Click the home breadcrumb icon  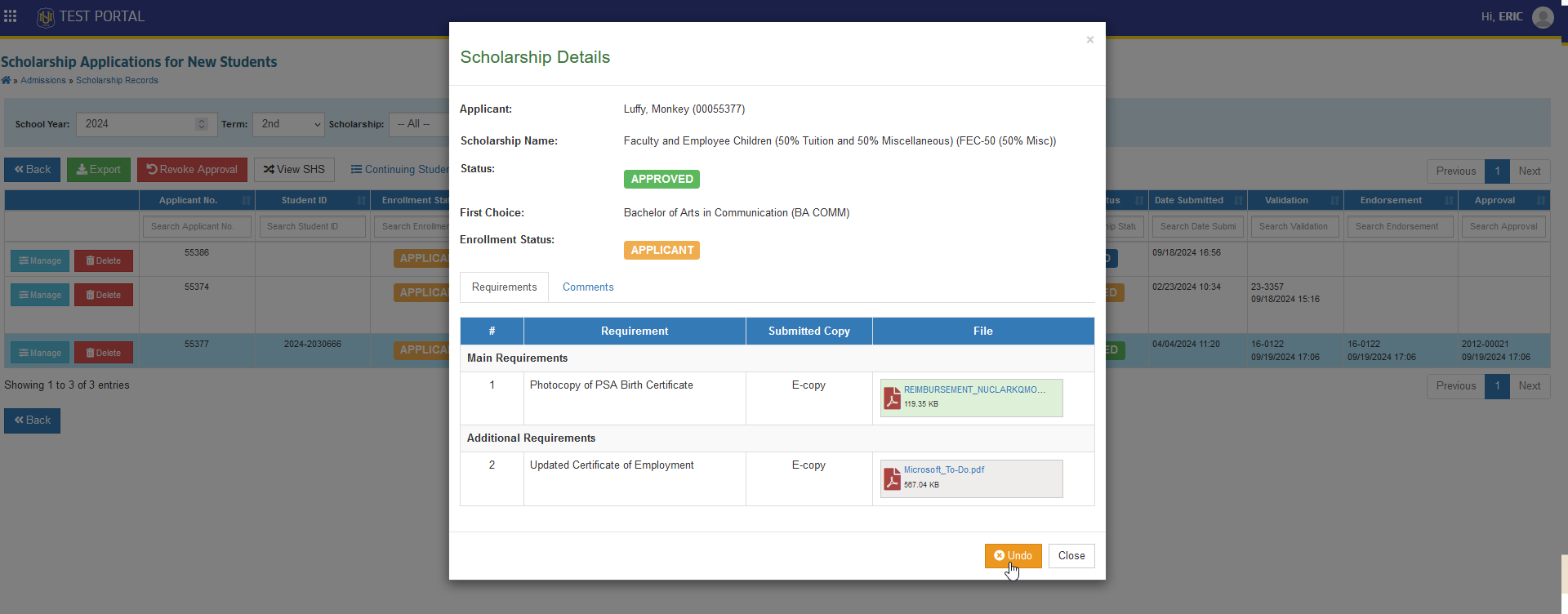(x=6, y=80)
